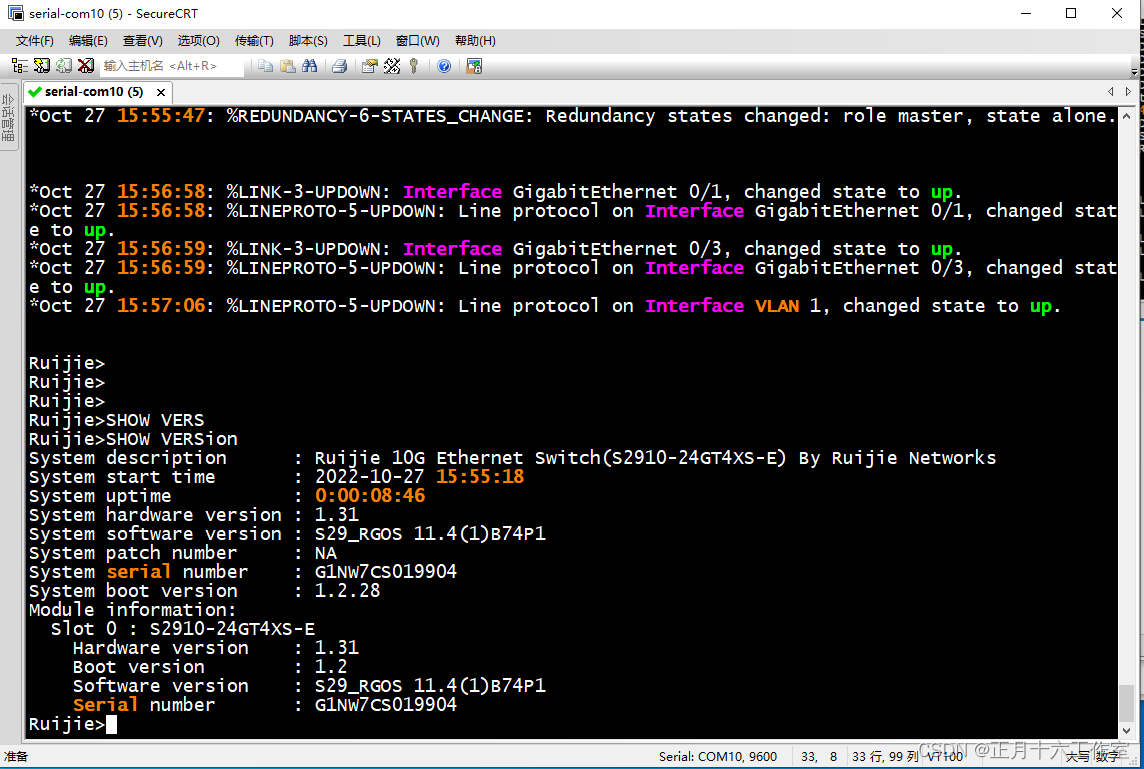Image resolution: width=1144 pixels, height=769 pixels.
Task: Open the 脚本(S) menu
Action: 308,41
